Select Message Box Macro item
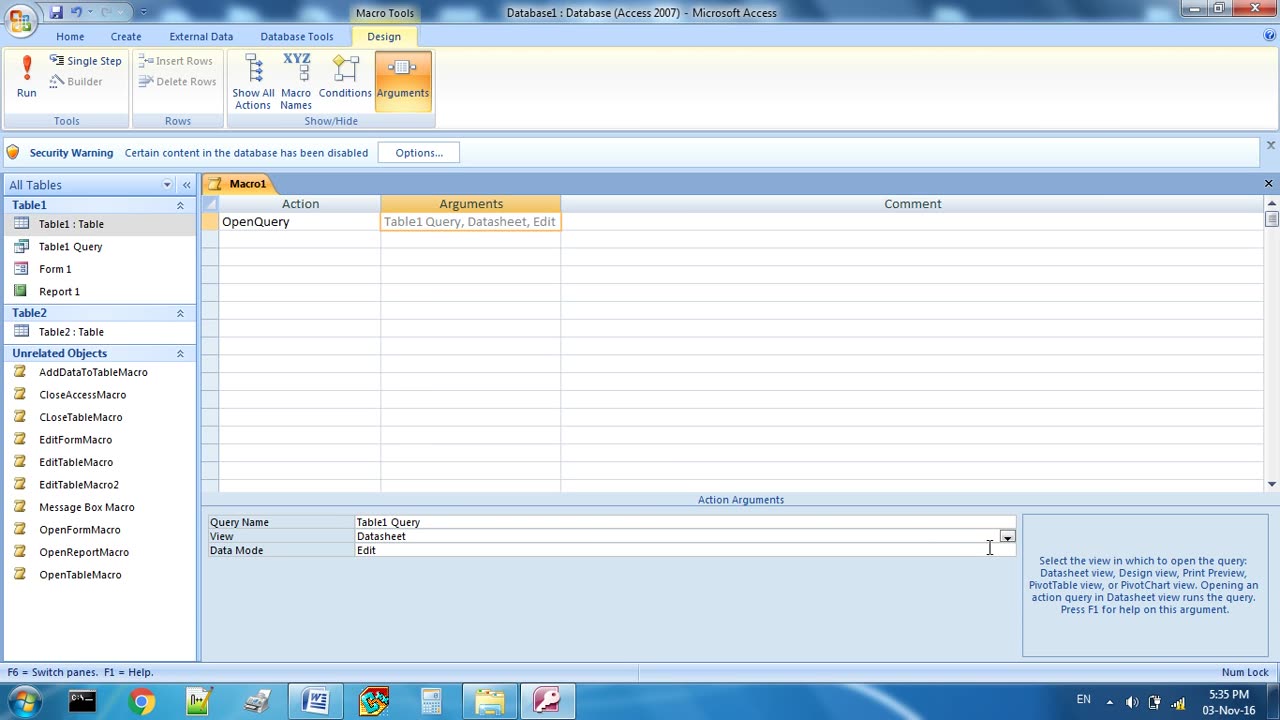This screenshot has width=1280, height=720. [99, 507]
